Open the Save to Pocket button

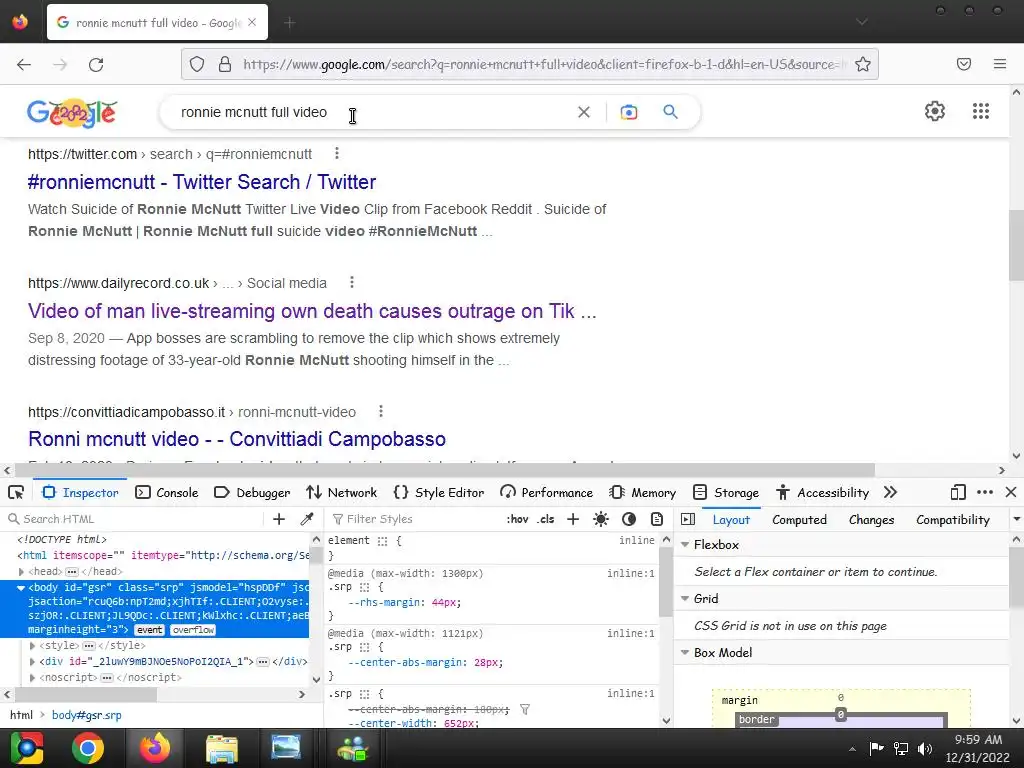(963, 64)
